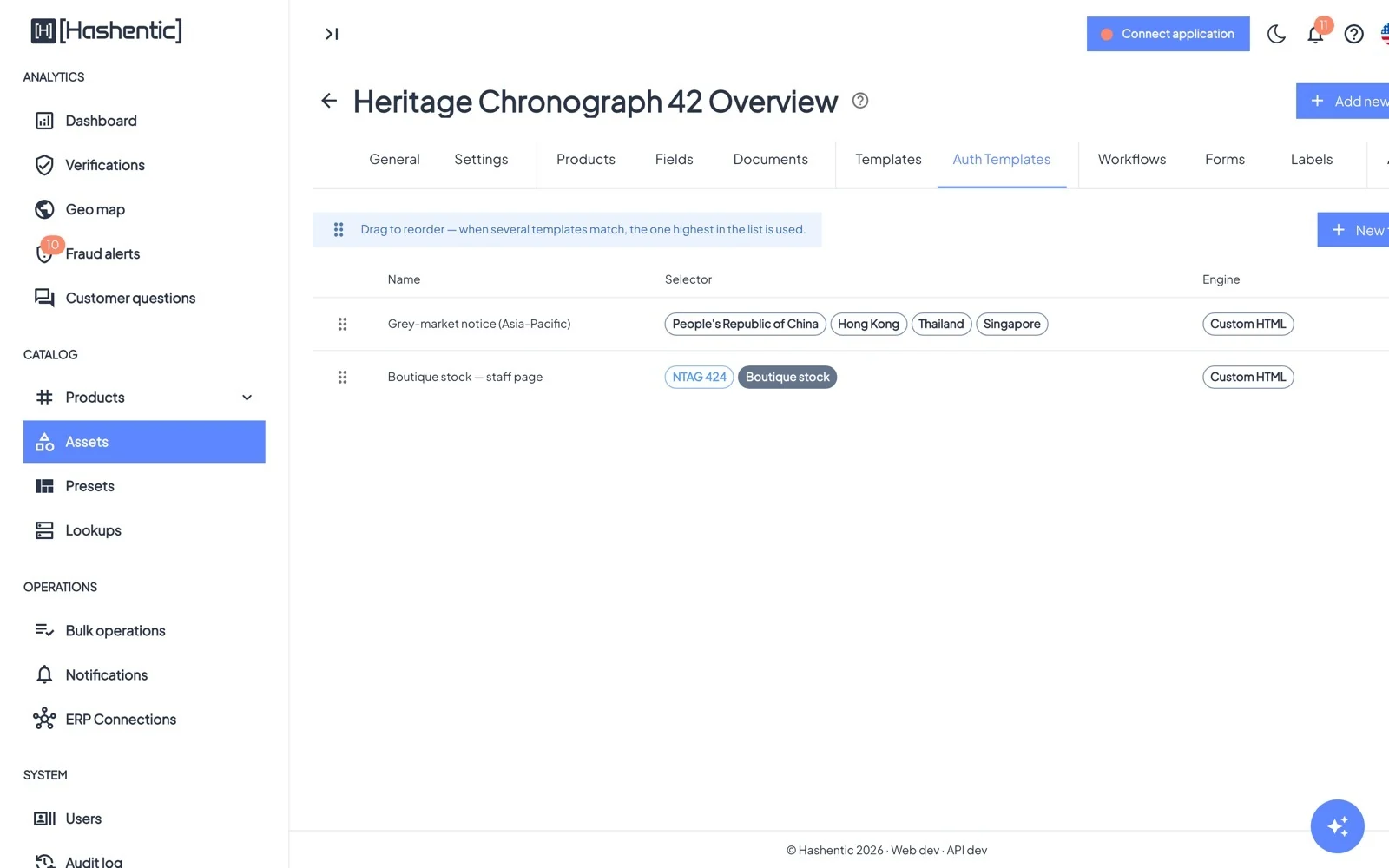Click info icon next to Overview title
Image resolution: width=1389 pixels, height=868 pixels.
[860, 101]
